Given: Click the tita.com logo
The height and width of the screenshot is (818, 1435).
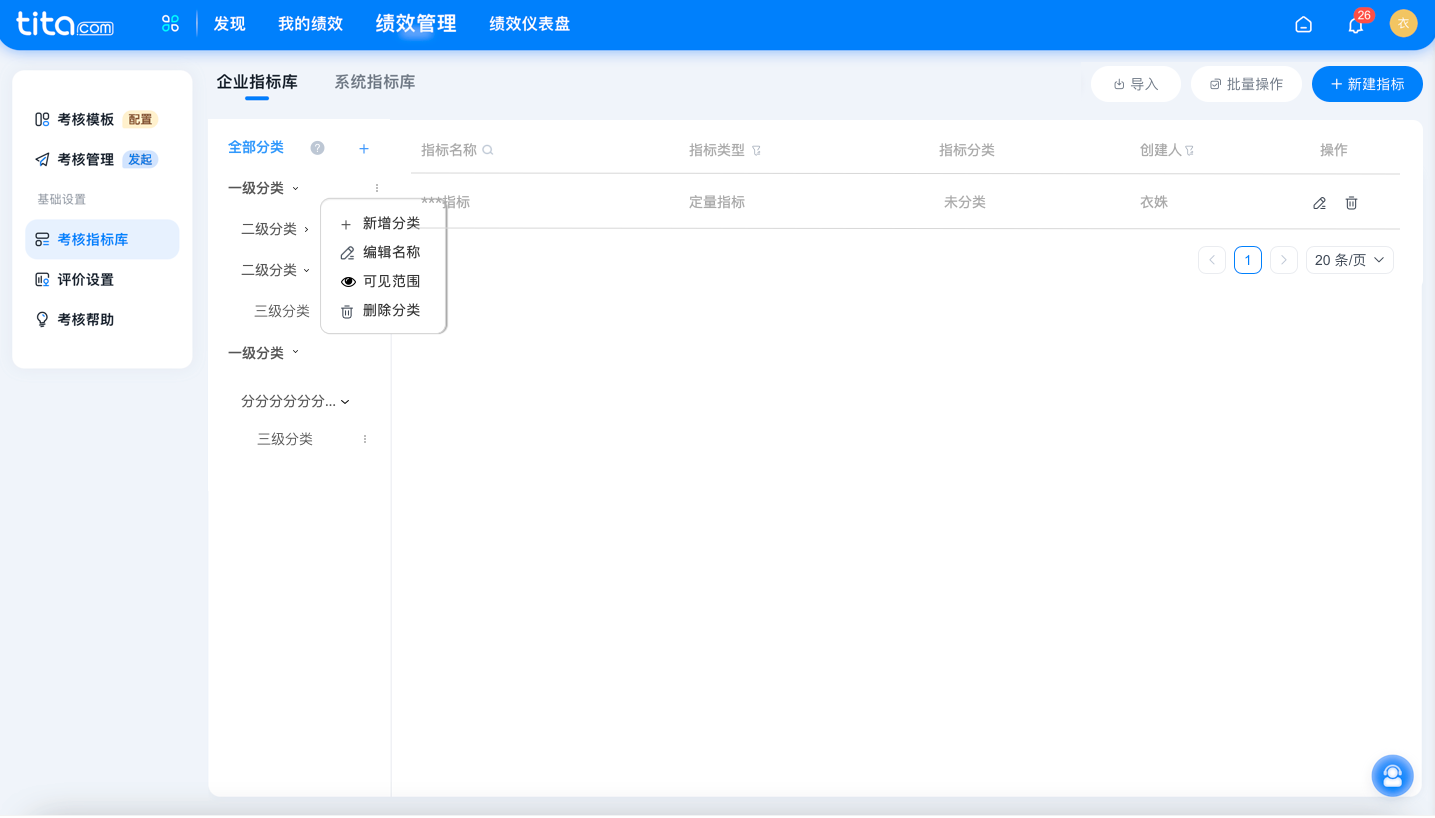Looking at the screenshot, I should tap(65, 24).
